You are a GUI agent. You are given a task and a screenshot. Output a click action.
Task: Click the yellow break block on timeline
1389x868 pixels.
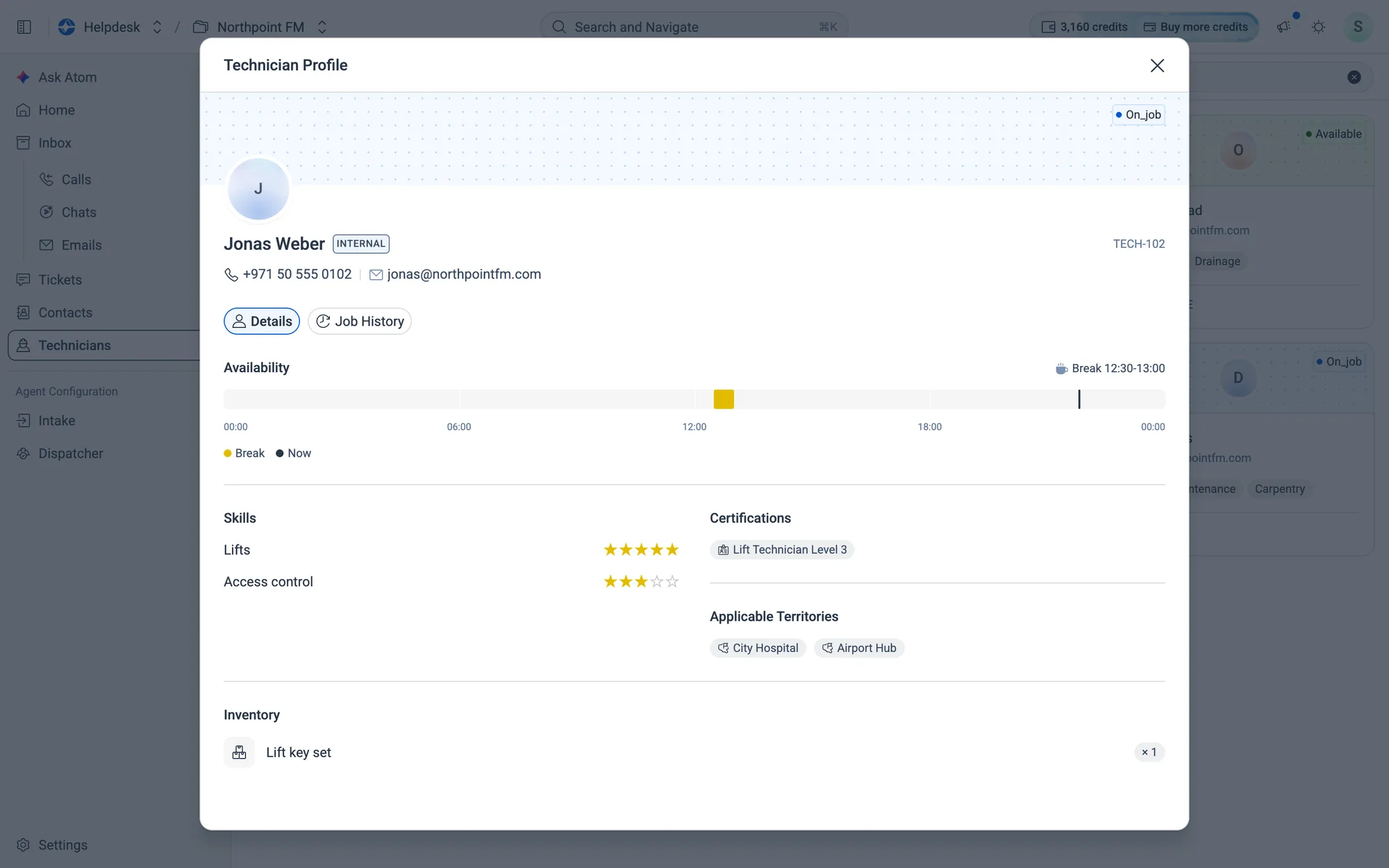pyautogui.click(x=724, y=399)
